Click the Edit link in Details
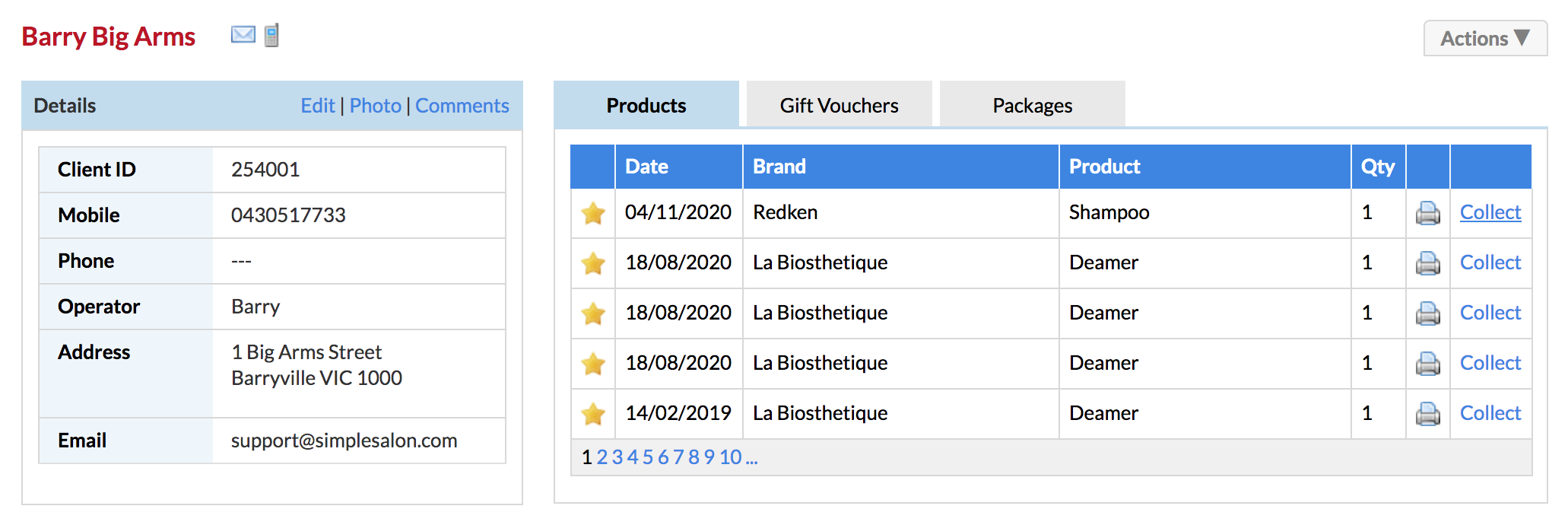This screenshot has width=1568, height=525. pyautogui.click(x=318, y=106)
